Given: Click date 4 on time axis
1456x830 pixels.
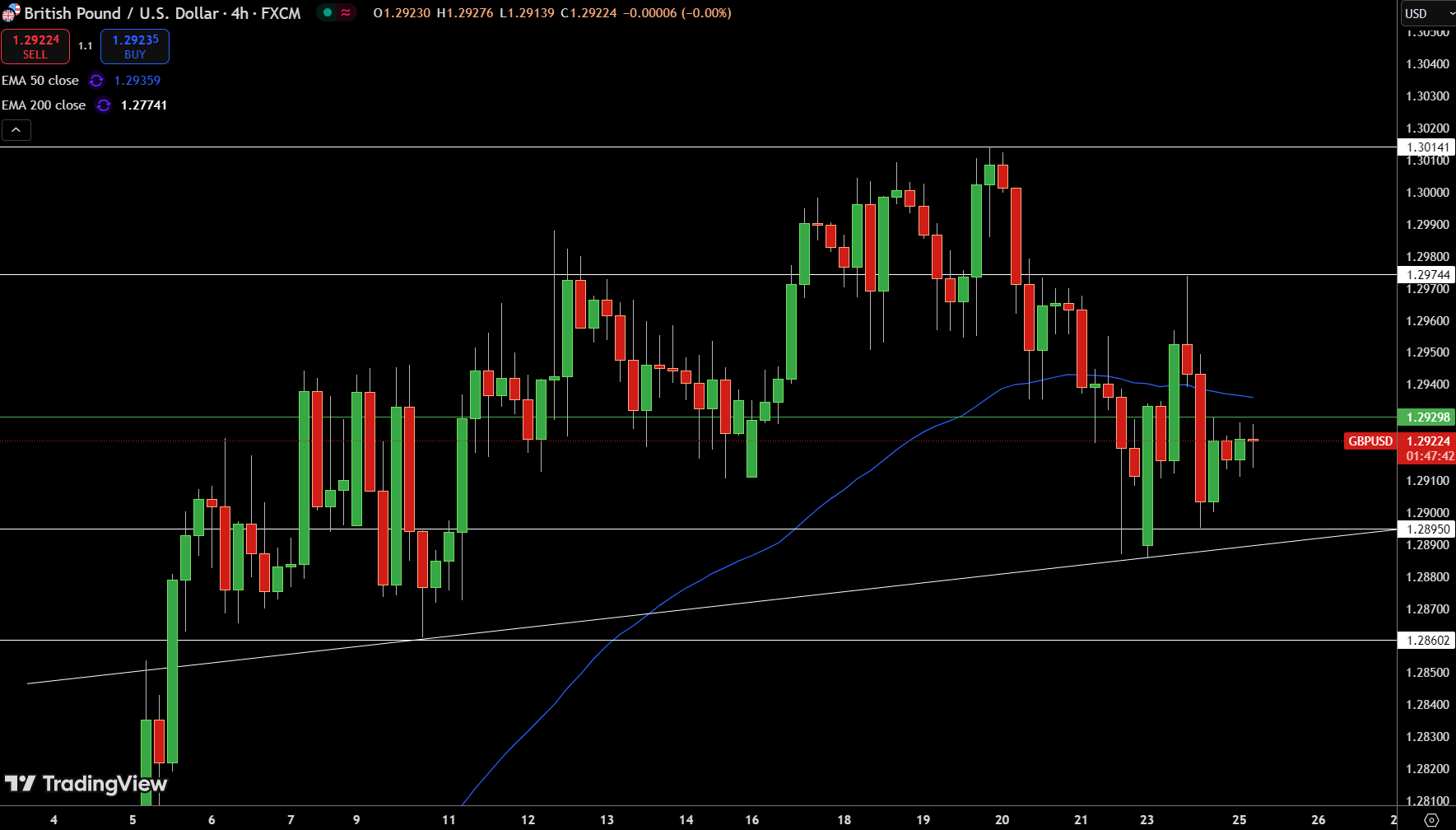Looking at the screenshot, I should [54, 819].
